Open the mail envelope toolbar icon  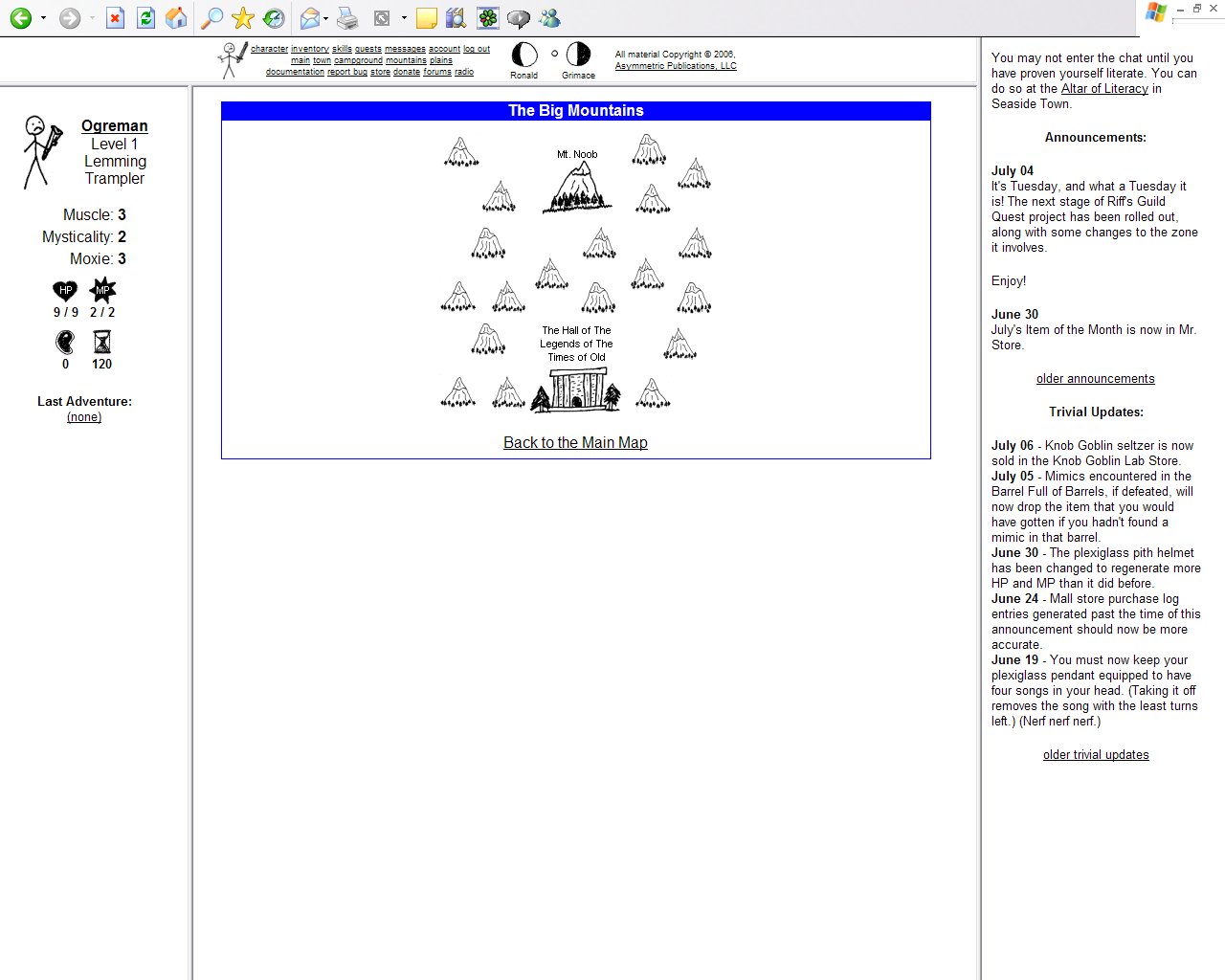[x=310, y=18]
